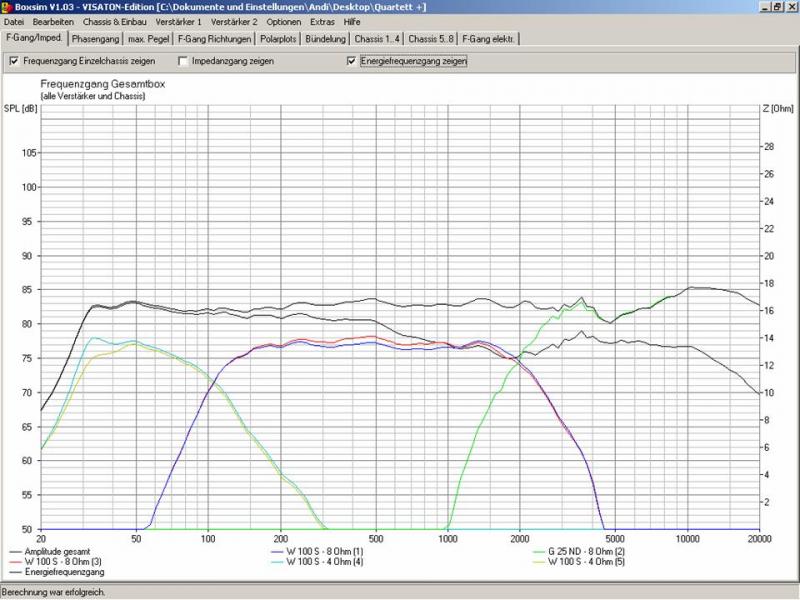Open the Extras menu

click(x=322, y=21)
